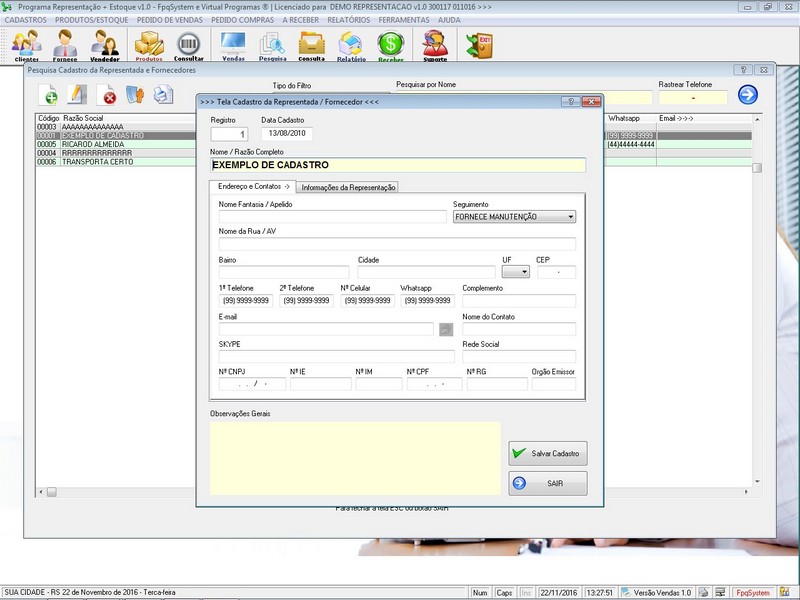Click the Salvar Cadastro button

547,453
